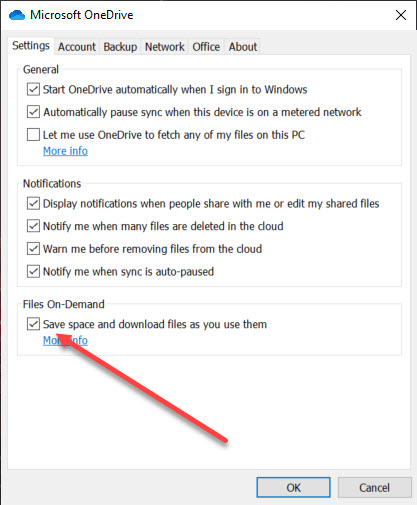
Task: Disable display notifications when people share with me
Action: pyautogui.click(x=33, y=203)
